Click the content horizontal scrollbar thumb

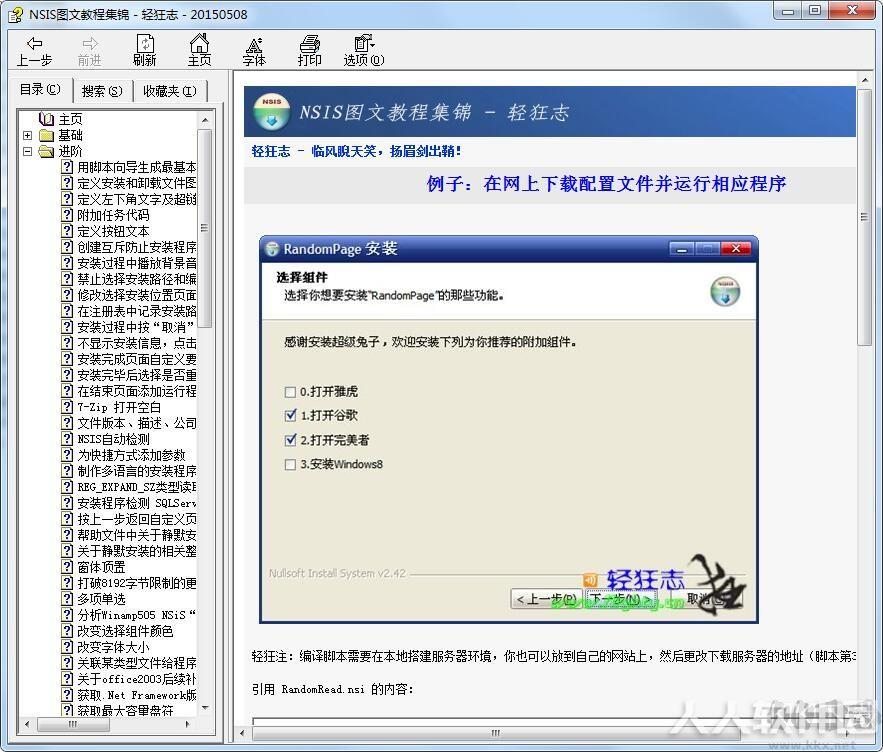(496, 733)
